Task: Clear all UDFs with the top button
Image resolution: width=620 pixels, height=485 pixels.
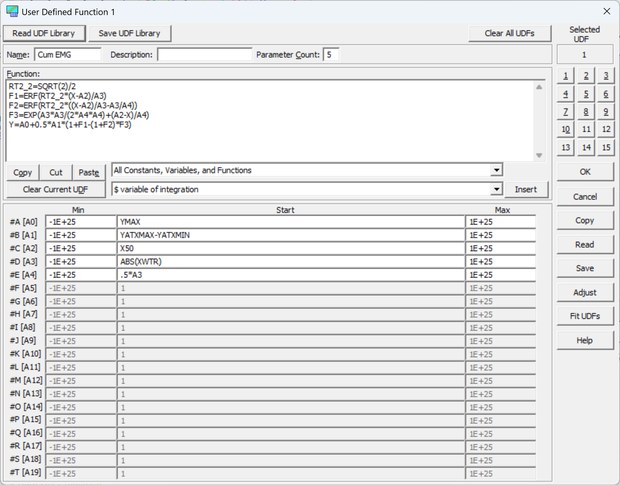Action: 509,33
